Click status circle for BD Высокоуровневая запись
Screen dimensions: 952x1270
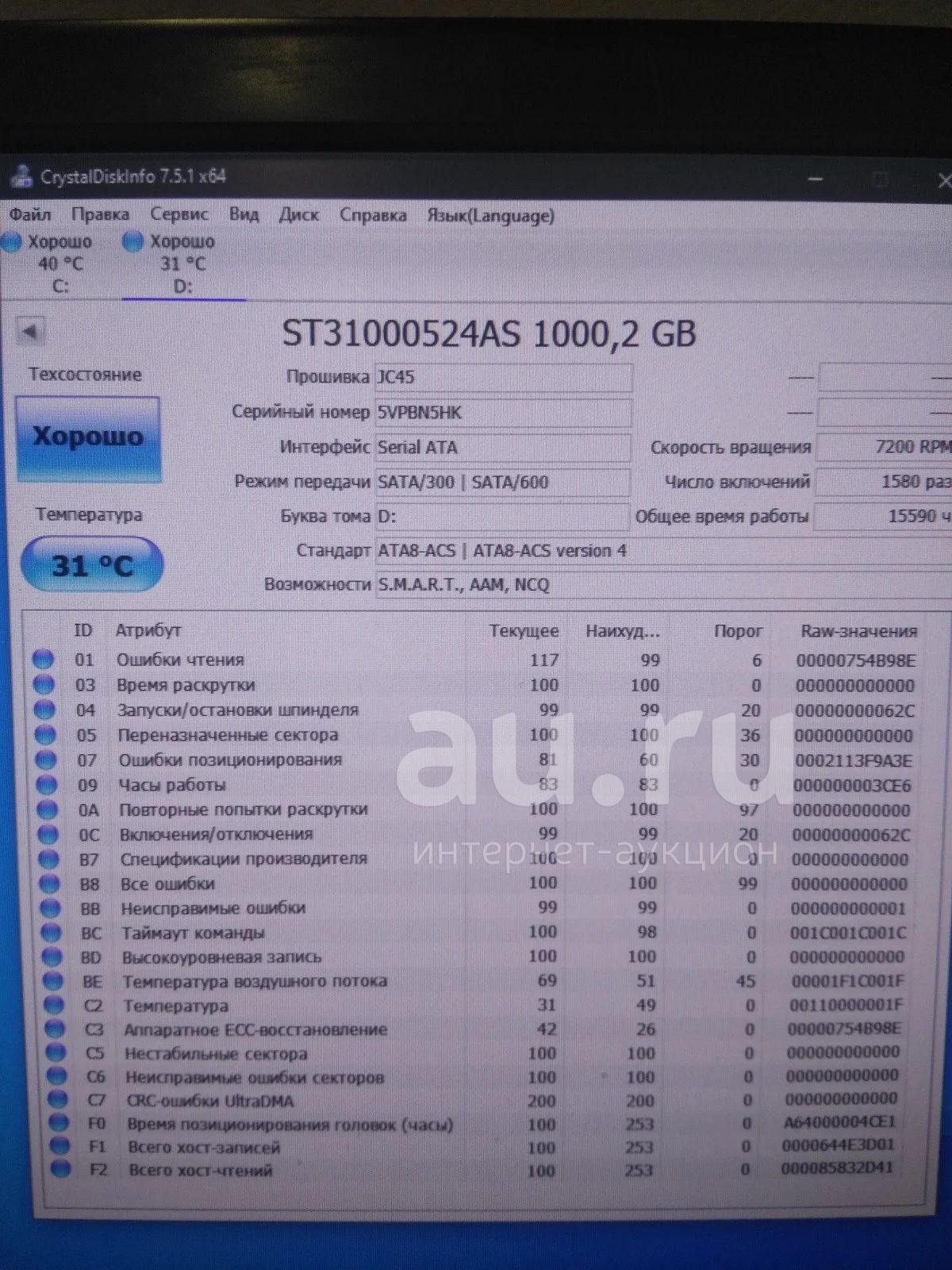[52, 957]
